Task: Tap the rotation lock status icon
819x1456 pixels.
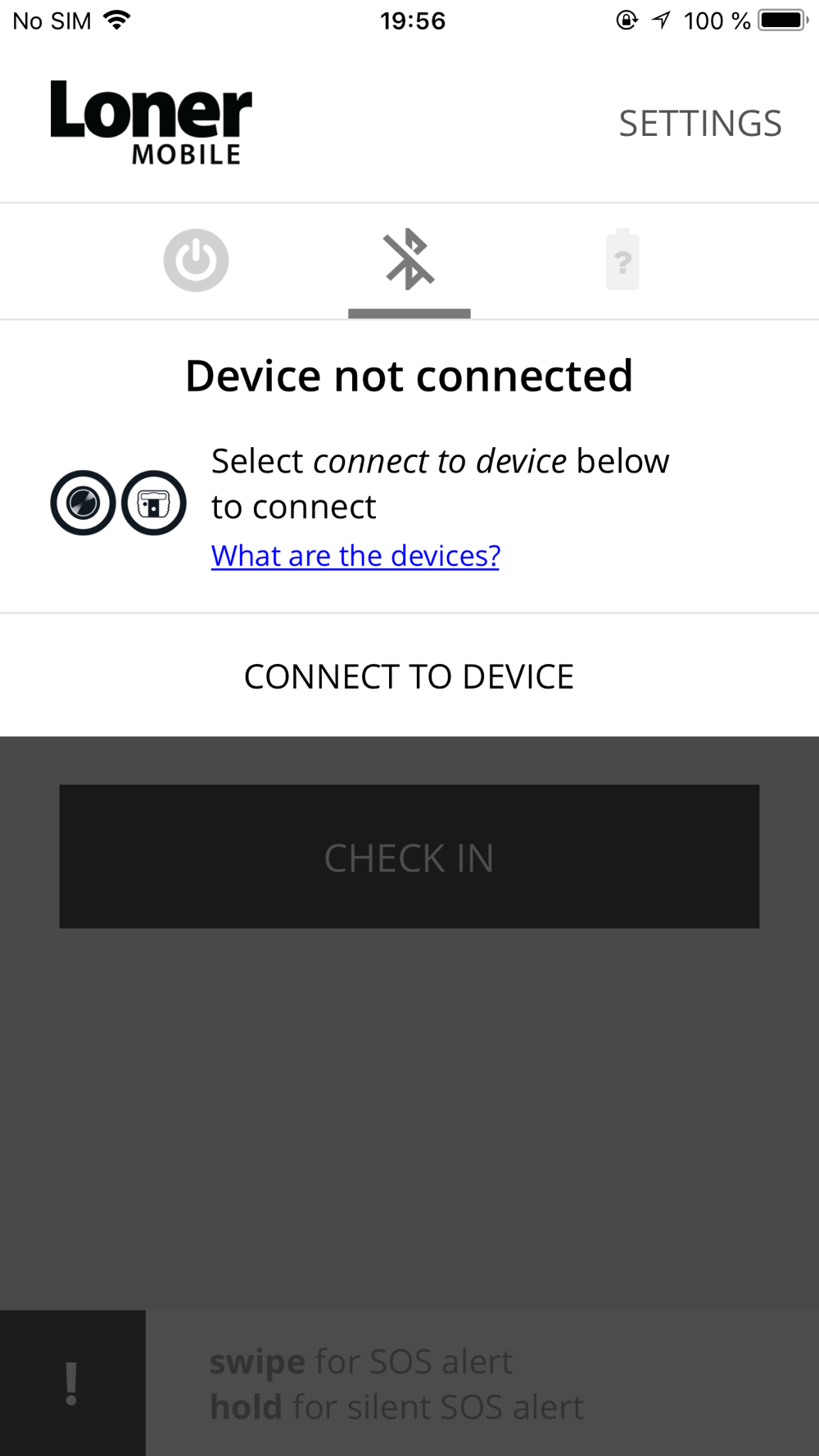Action: tap(627, 20)
